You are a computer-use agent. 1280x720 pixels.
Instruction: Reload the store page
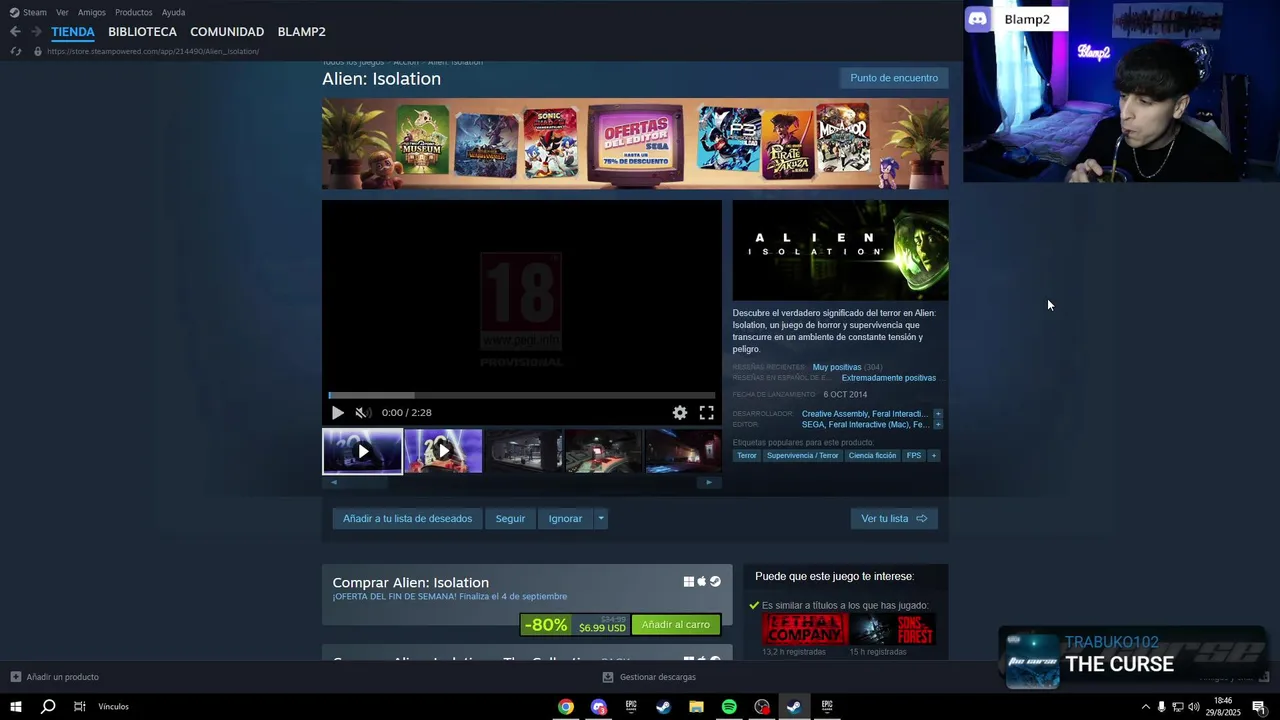point(15,51)
